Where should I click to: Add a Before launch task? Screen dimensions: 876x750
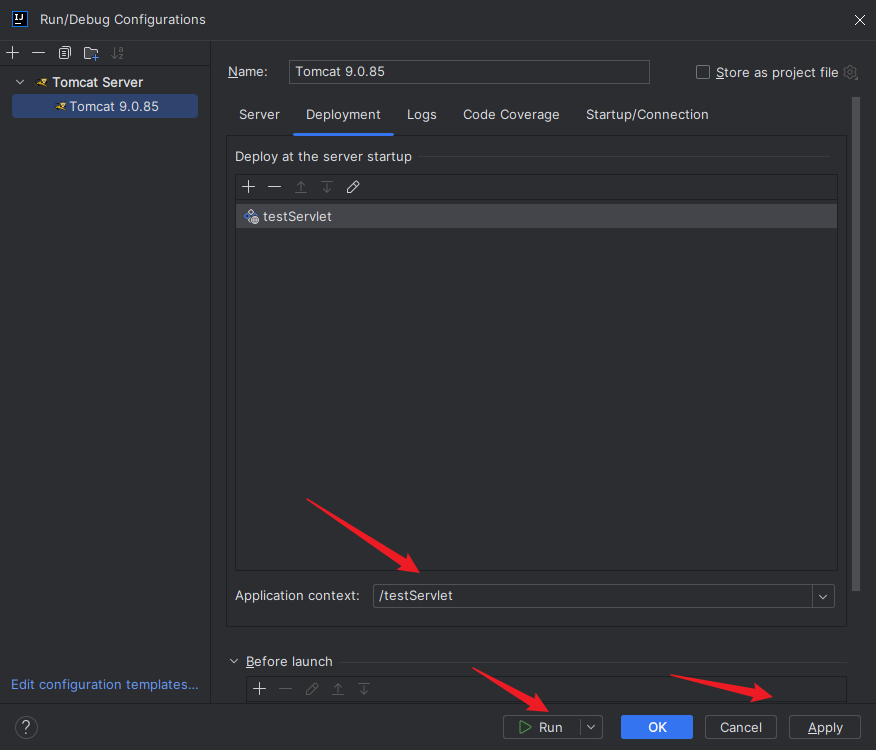(x=260, y=689)
